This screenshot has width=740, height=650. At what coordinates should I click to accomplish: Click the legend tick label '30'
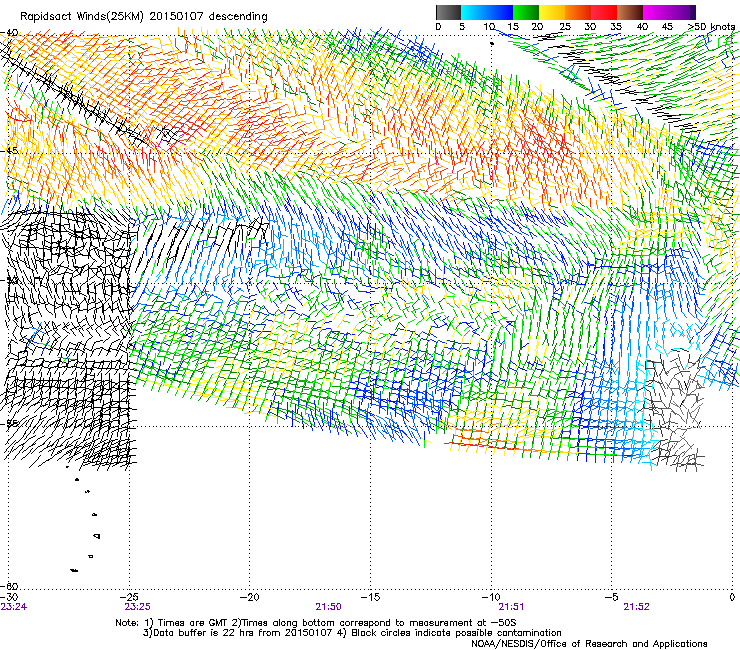[590, 27]
